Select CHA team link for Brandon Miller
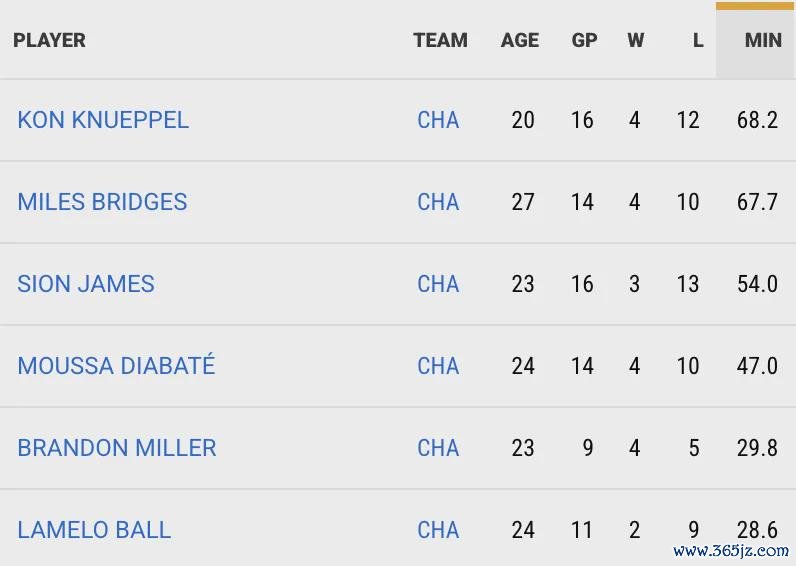Screen dimensions: 796x566 [438, 448]
